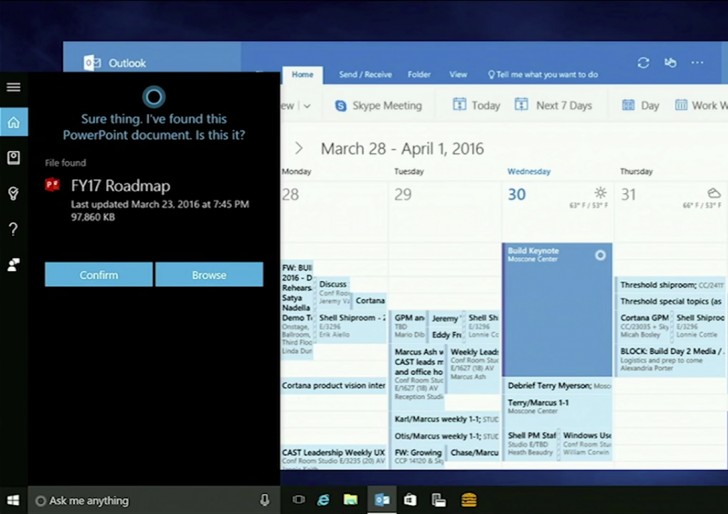The height and width of the screenshot is (514, 728).
Task: Open the Folder ribbon tab
Action: coord(419,75)
